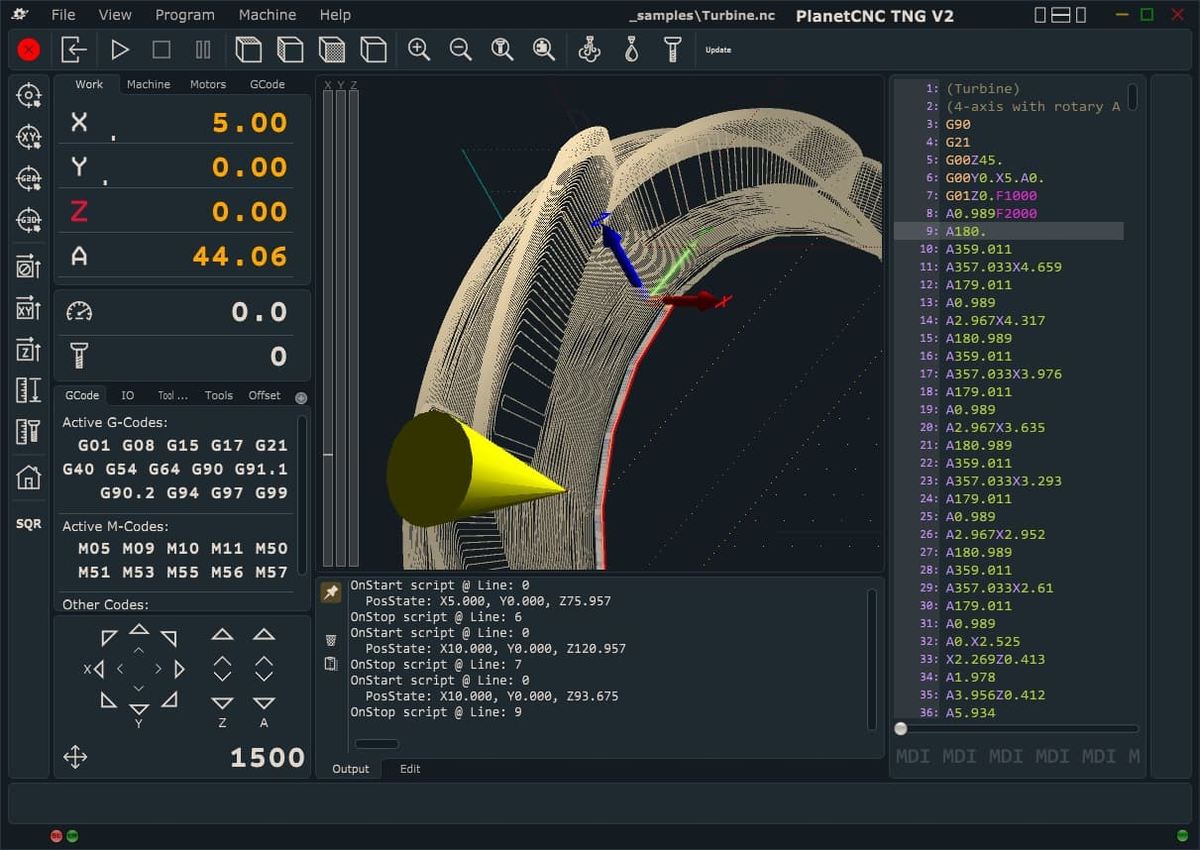
Task: Click the PlanetCNC gear logo icon
Action: coord(19,14)
